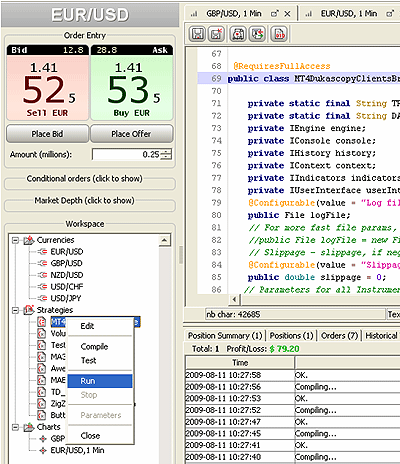
Task: Click the Sell EUR bid price tile
Action: [x=48, y=83]
